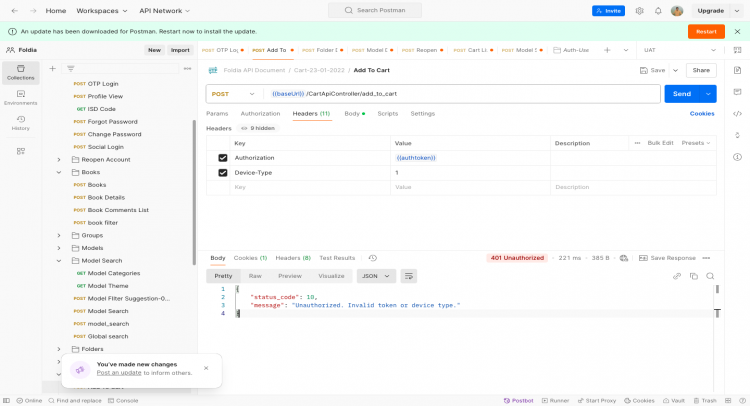Screen dimensions: 750x406
Task: Open the Test Results response tab
Action: (x=337, y=258)
